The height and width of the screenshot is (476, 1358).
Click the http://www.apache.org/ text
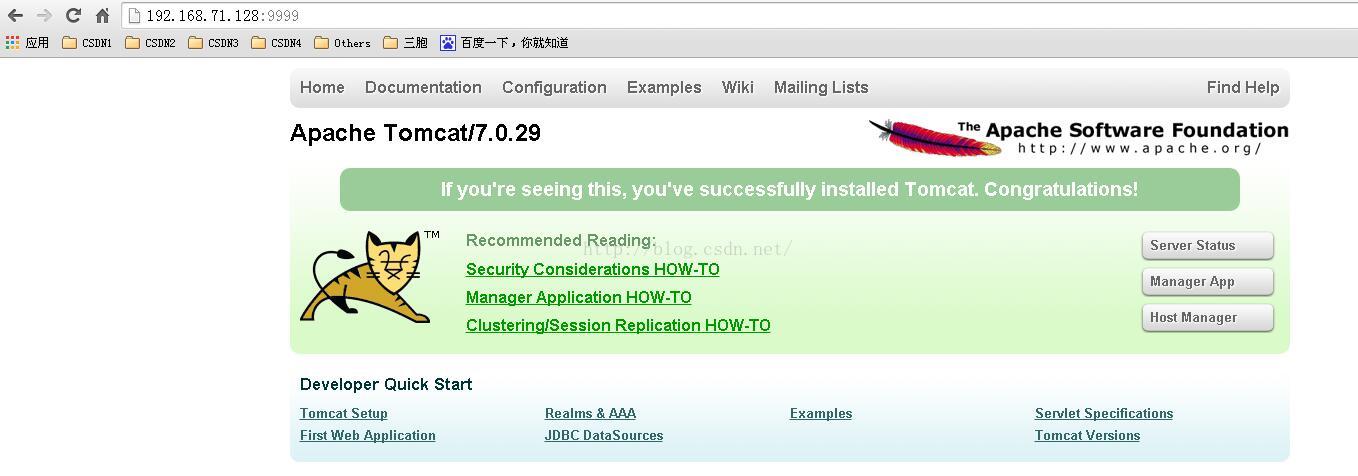click(x=1140, y=148)
